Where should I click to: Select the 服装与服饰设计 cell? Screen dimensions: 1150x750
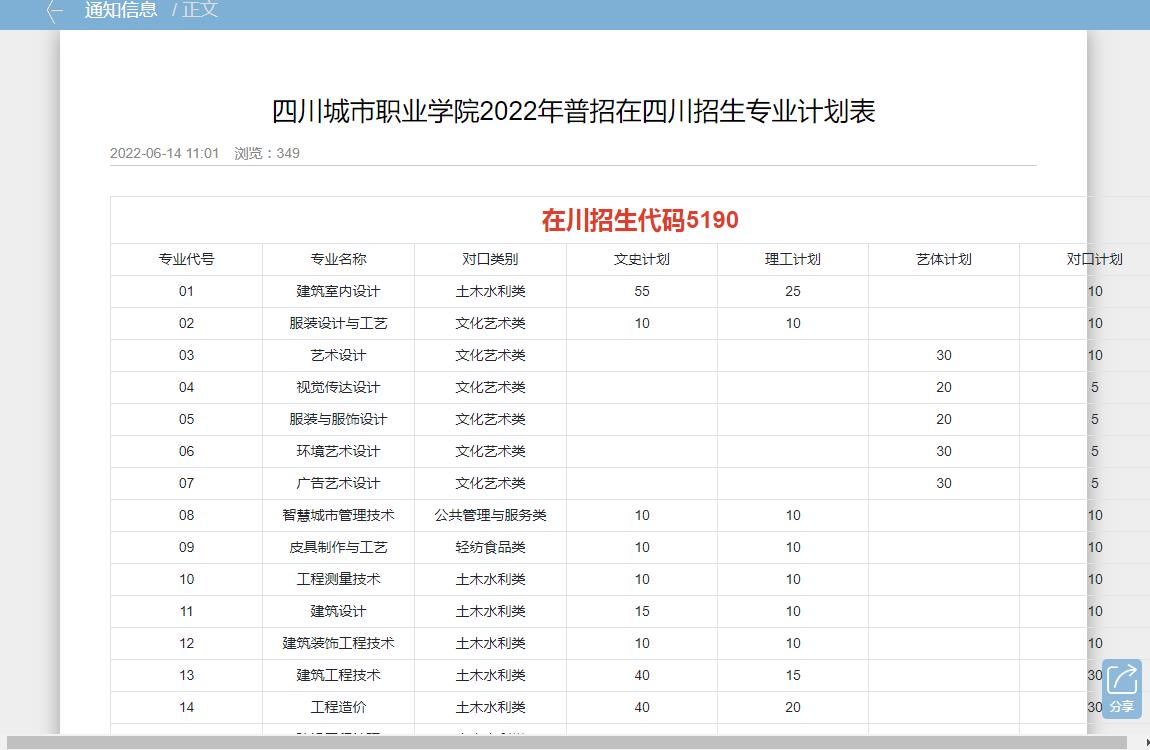(x=338, y=419)
